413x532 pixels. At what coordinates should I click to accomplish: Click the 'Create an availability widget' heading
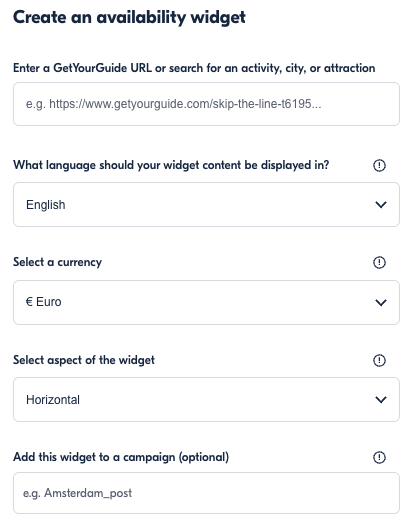(x=129, y=17)
